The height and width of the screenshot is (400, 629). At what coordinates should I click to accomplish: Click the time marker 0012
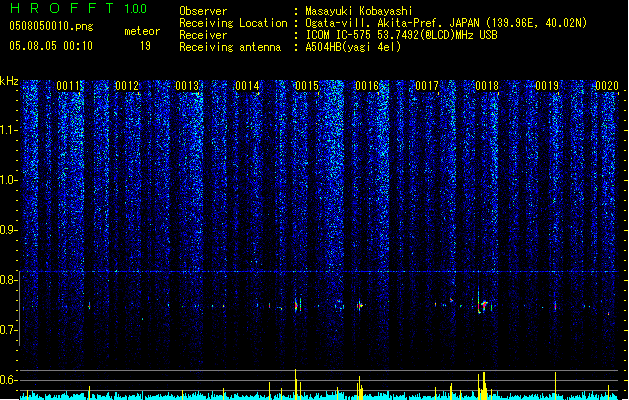pos(127,86)
